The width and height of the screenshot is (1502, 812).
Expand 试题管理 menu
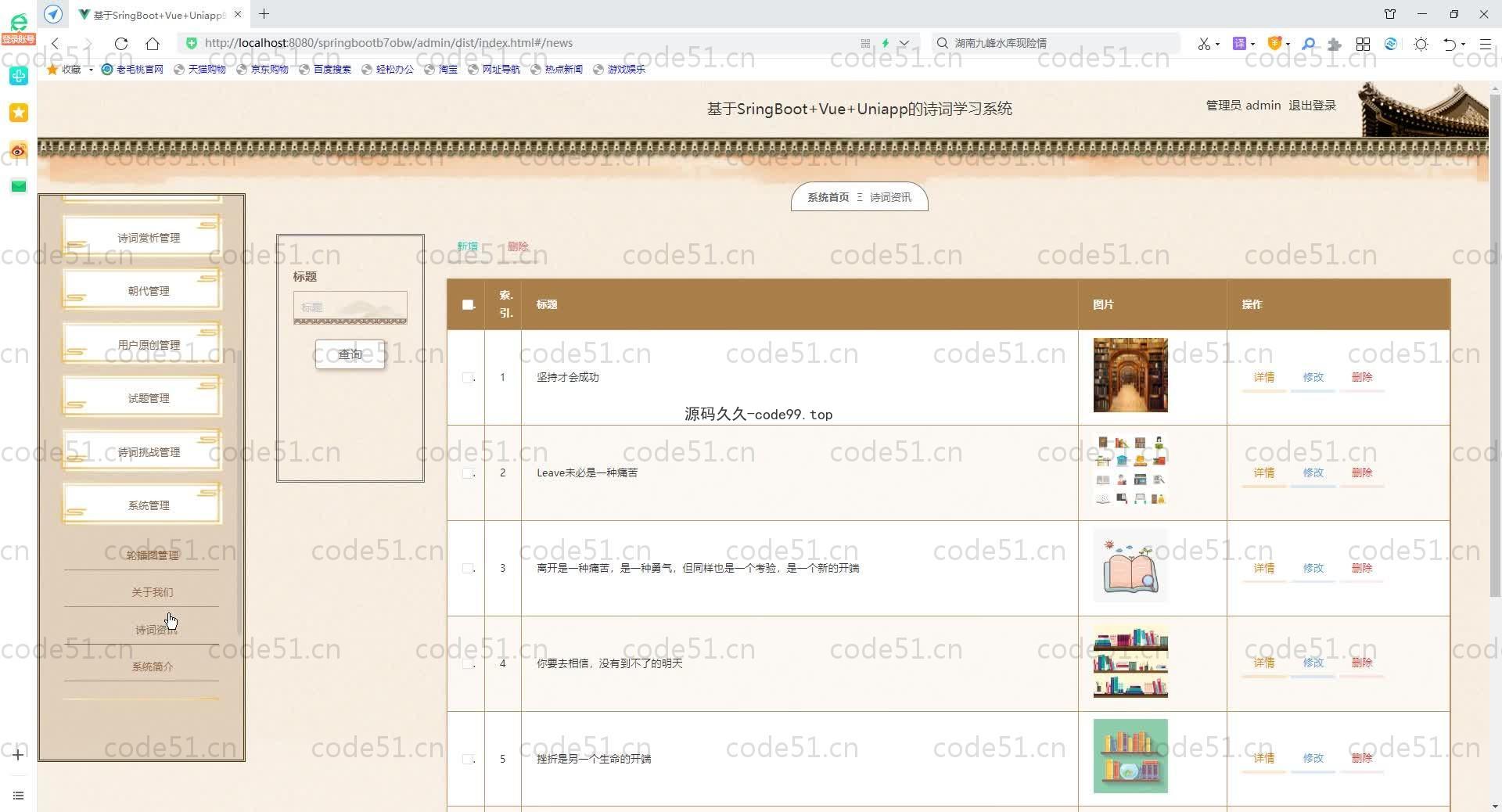(142, 398)
